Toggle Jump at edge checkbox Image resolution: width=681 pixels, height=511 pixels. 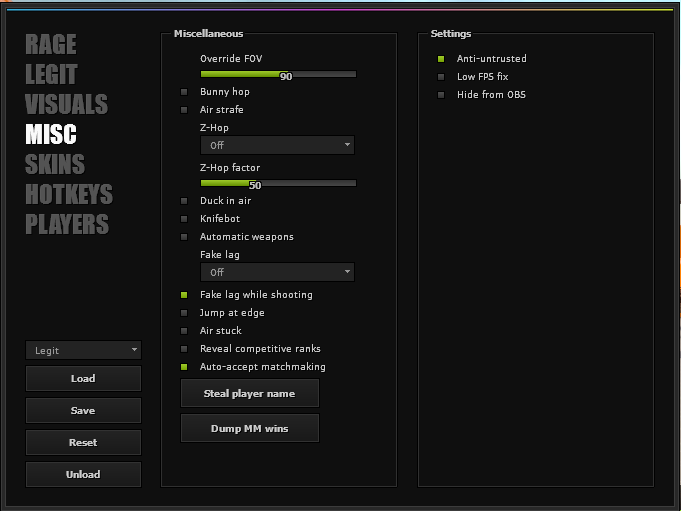[184, 313]
